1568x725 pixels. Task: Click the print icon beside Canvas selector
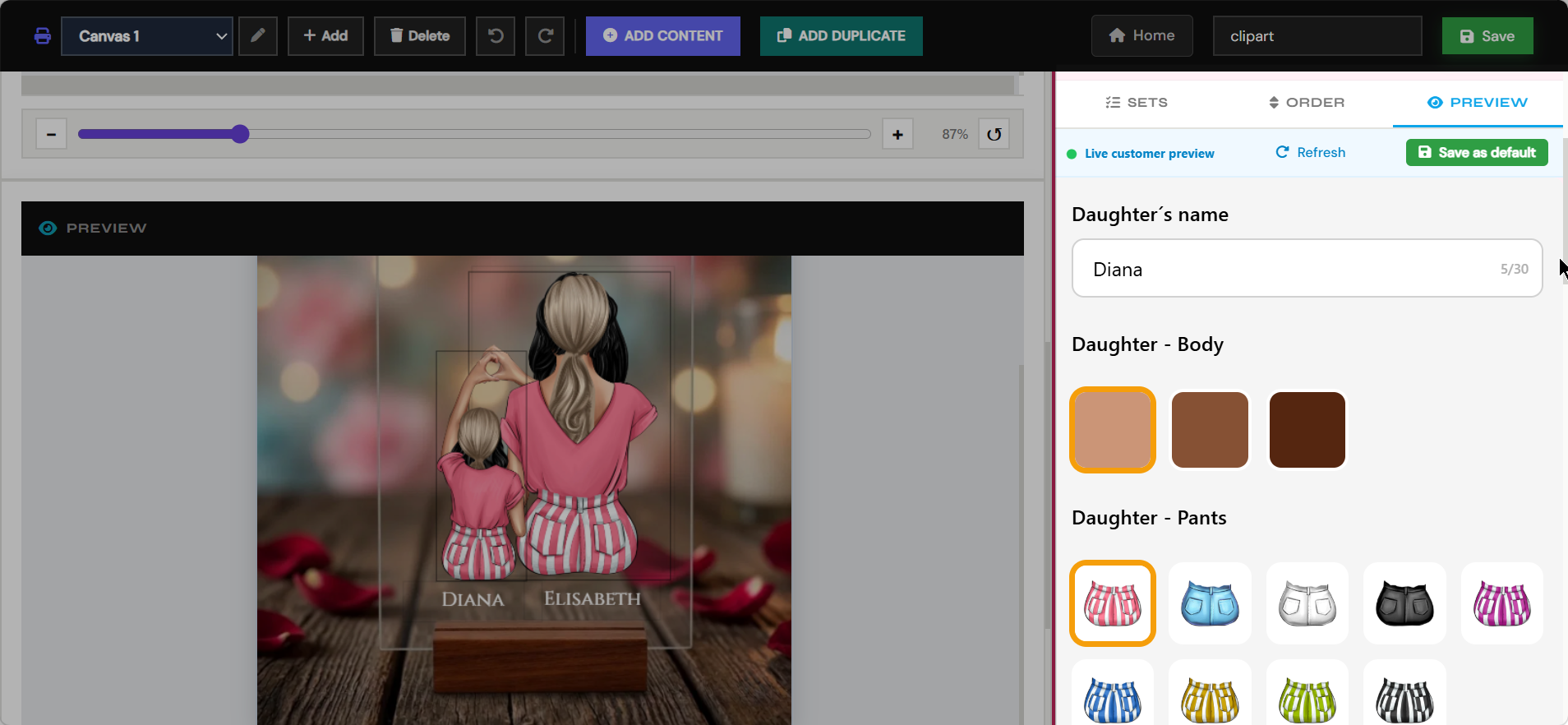click(x=43, y=36)
